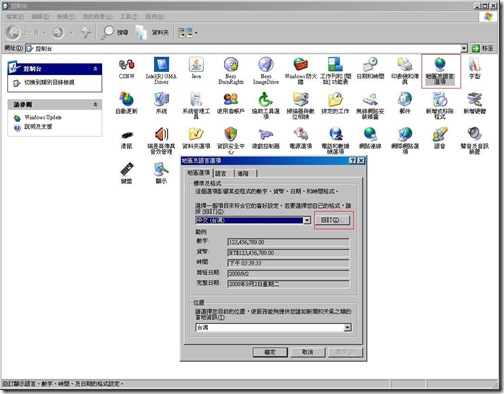Click the 資料夾 folders toolbar button

(153, 32)
